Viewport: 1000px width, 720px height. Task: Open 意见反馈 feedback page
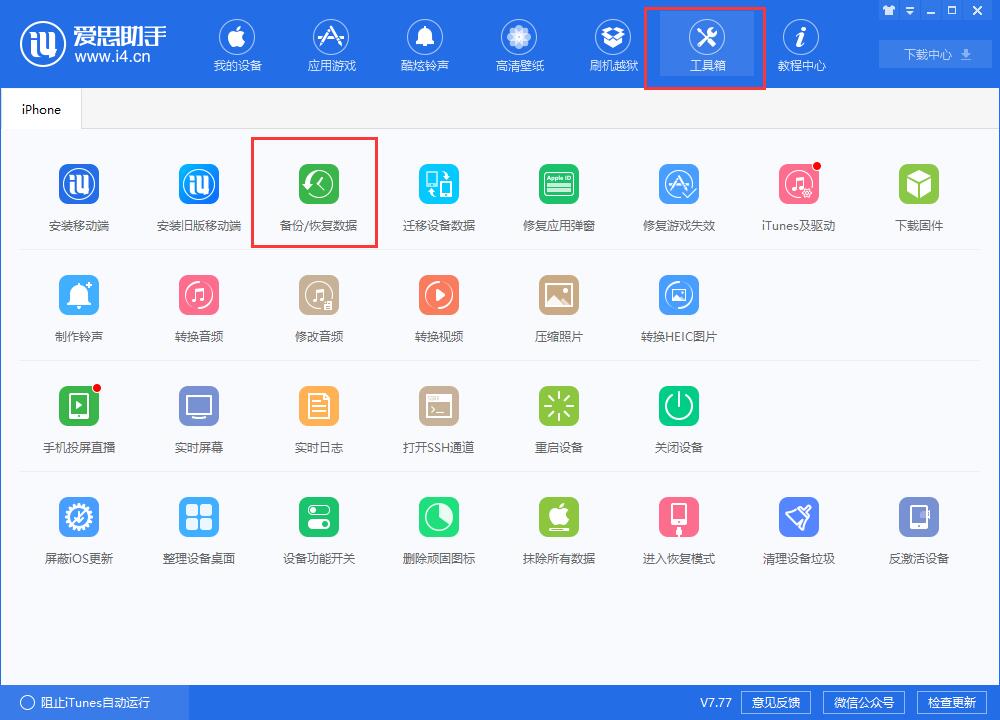775,701
